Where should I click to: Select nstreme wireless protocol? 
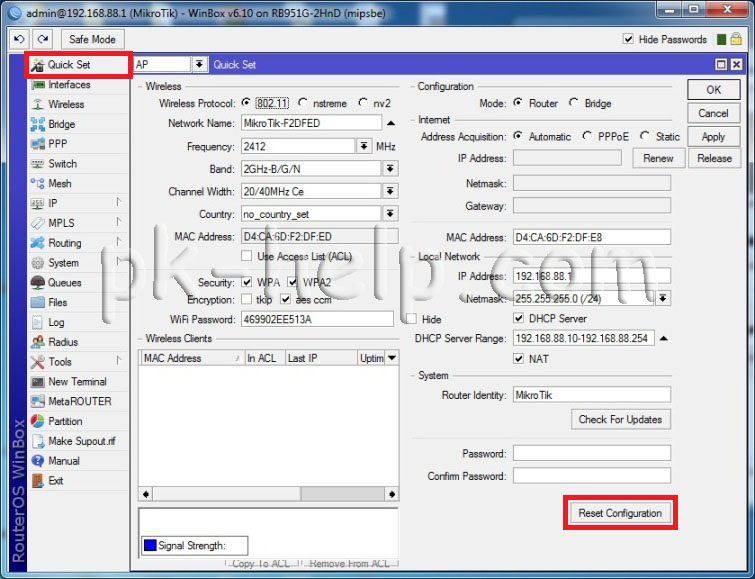[x=302, y=103]
